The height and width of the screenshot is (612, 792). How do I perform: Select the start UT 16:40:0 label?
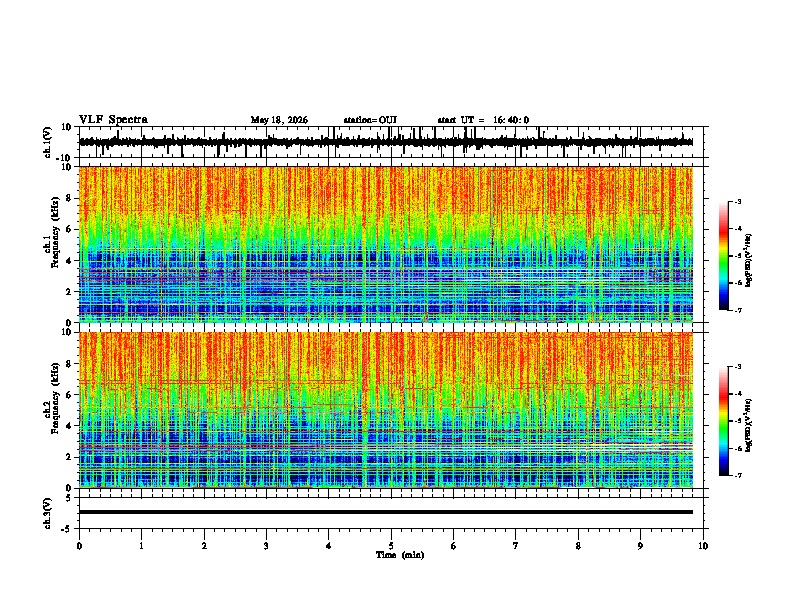[x=483, y=120]
